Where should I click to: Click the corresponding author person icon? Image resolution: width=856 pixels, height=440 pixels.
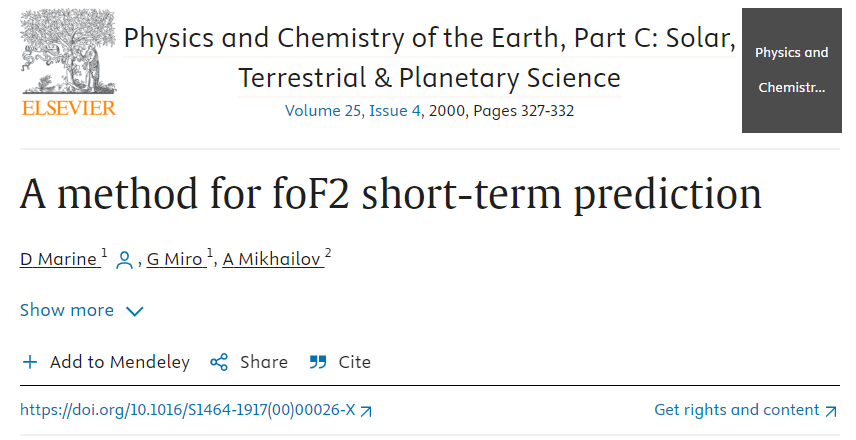124,261
